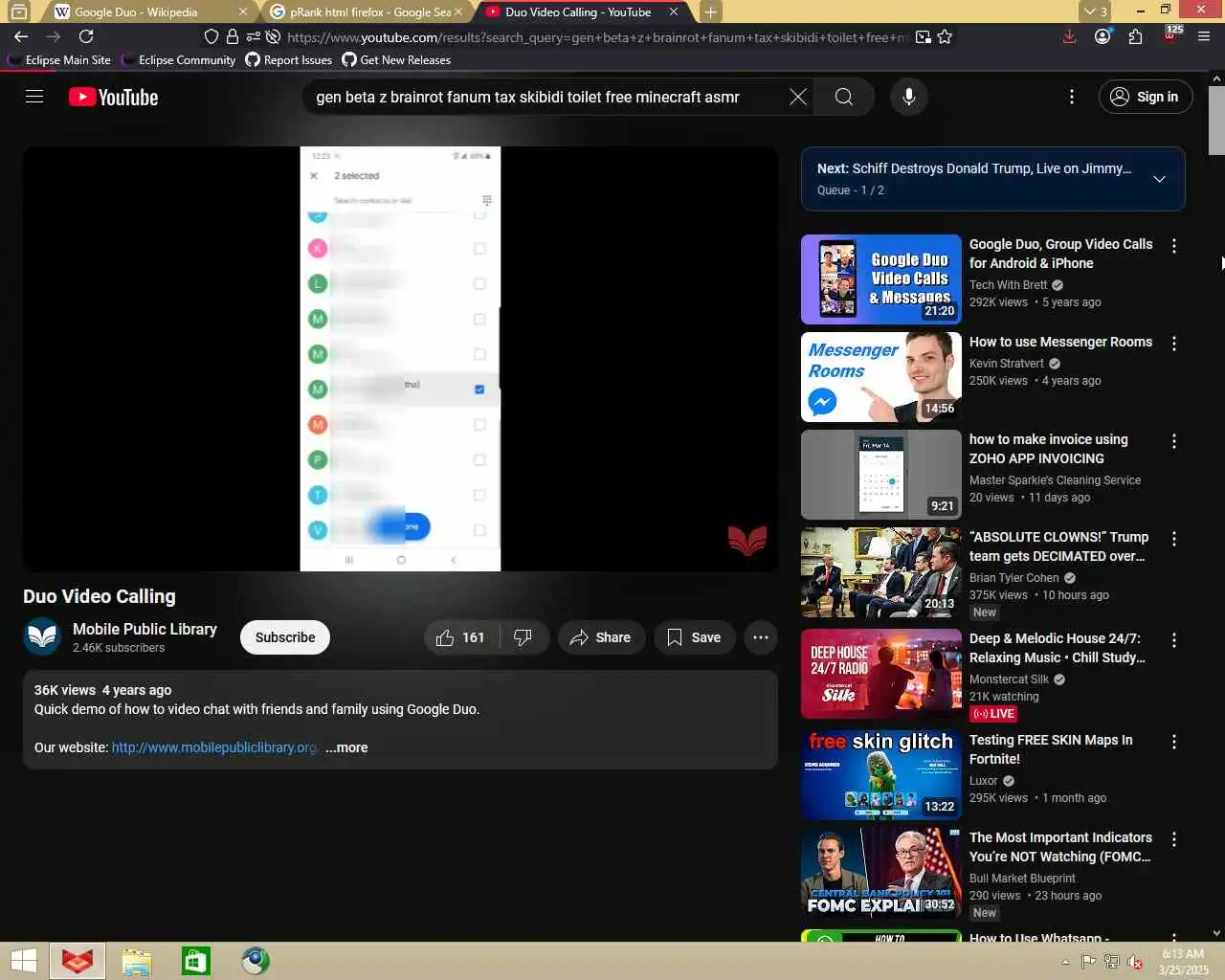Close the Duo Video Calling YouTube tab
The height and width of the screenshot is (980, 1225).
pyautogui.click(x=674, y=11)
